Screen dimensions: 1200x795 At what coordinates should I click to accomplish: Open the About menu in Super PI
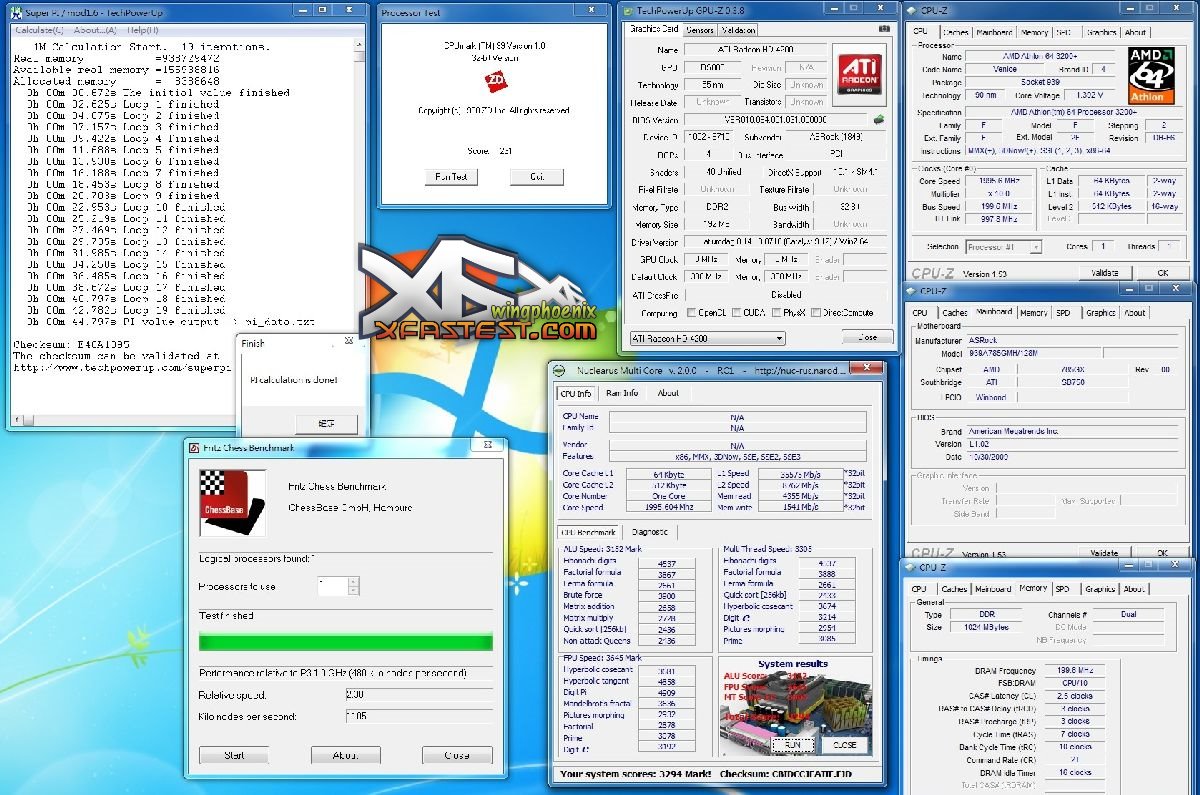click(x=95, y=30)
